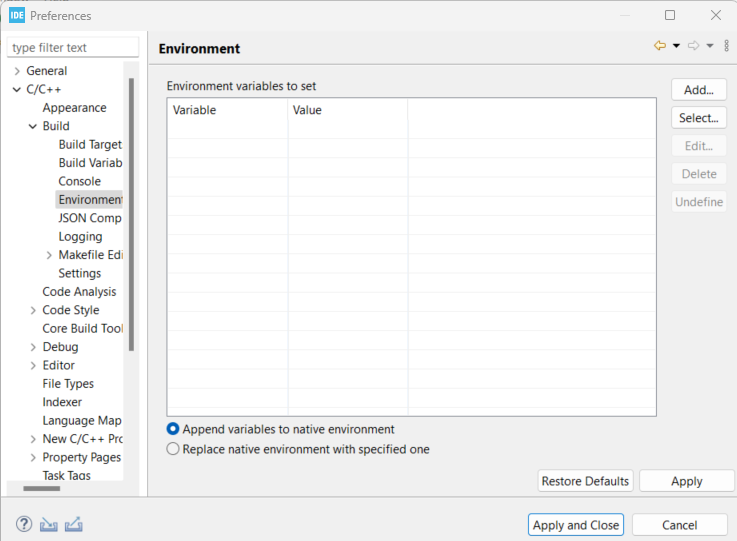Collapse the Build tree node
Screen dimensions: 737x541
click(33, 126)
